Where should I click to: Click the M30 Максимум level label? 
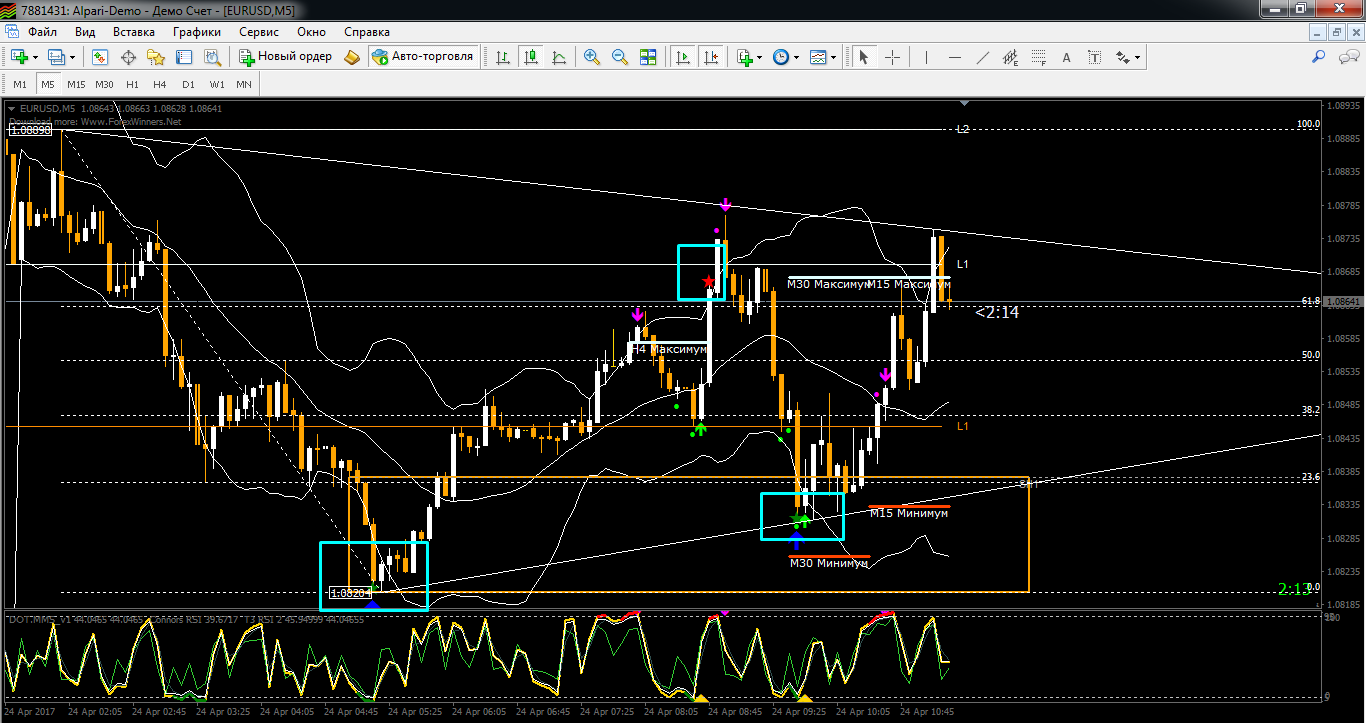click(827, 285)
